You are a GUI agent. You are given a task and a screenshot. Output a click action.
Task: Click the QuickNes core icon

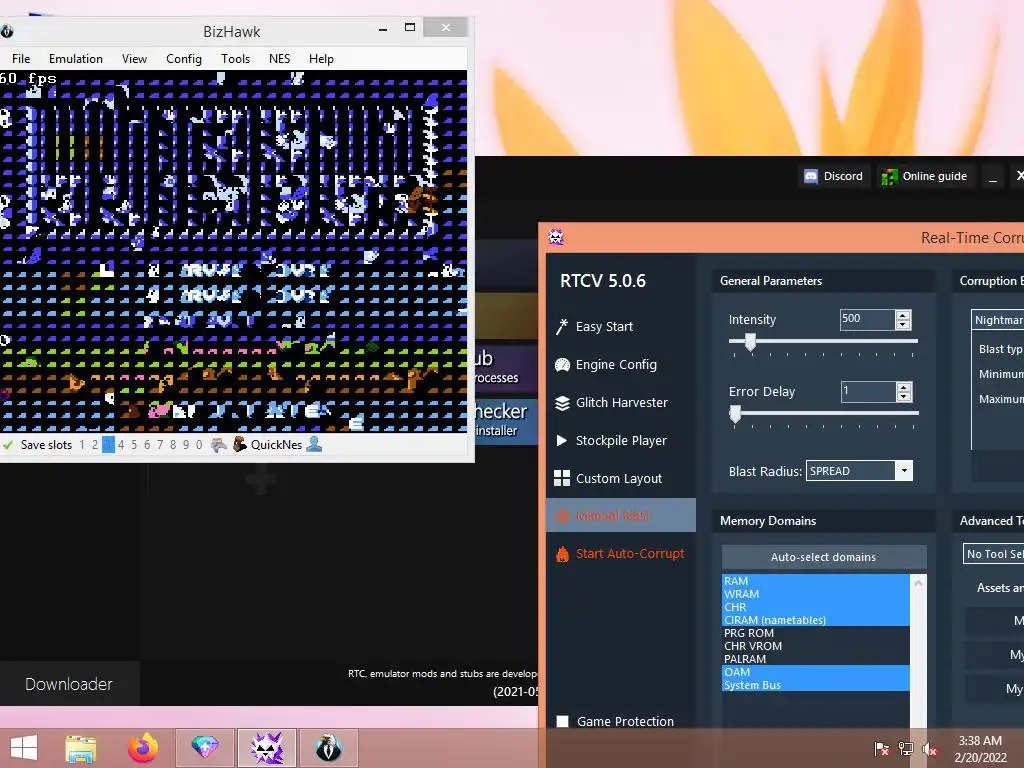pyautogui.click(x=240, y=444)
